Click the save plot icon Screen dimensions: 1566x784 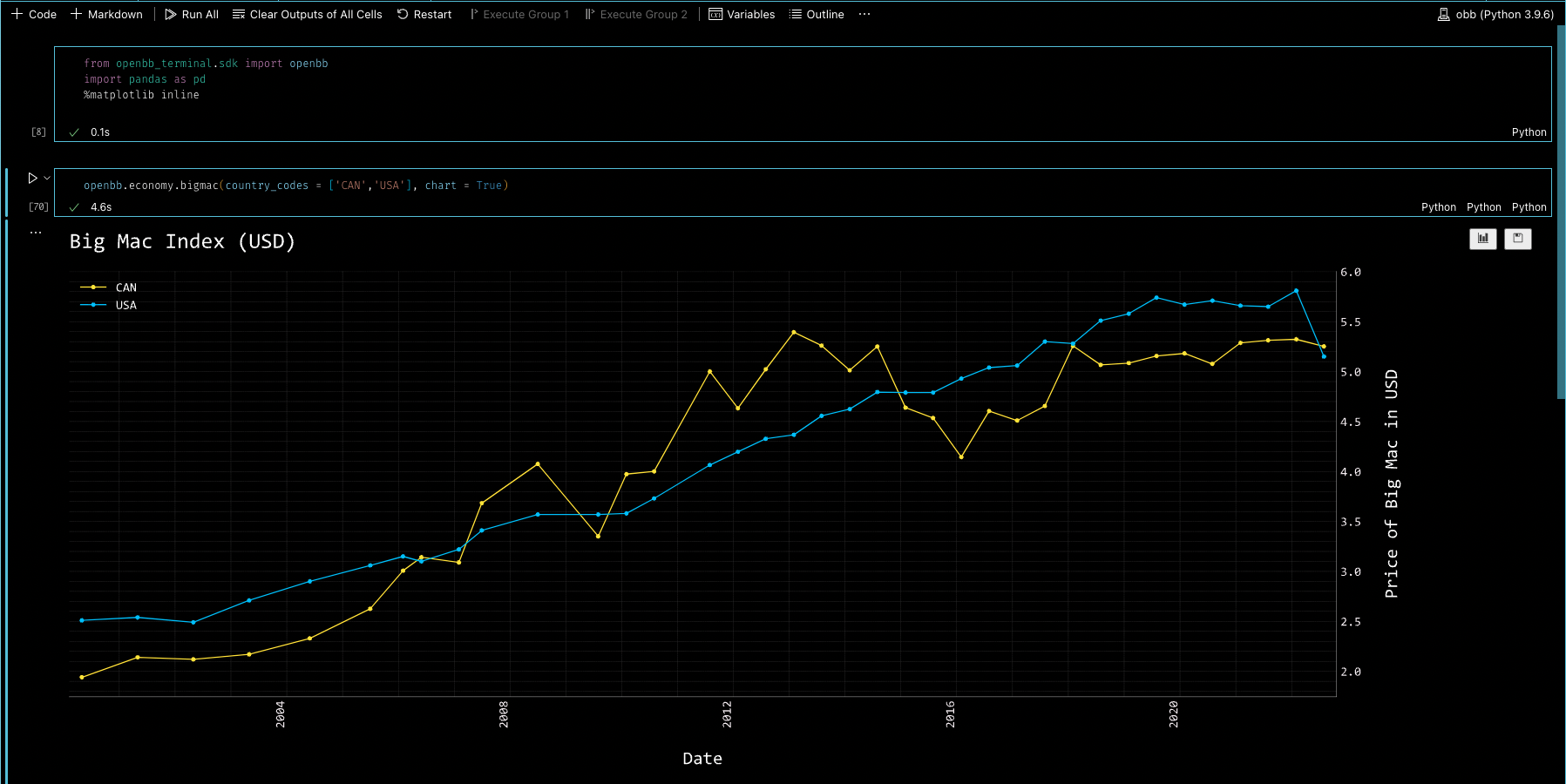click(1518, 239)
